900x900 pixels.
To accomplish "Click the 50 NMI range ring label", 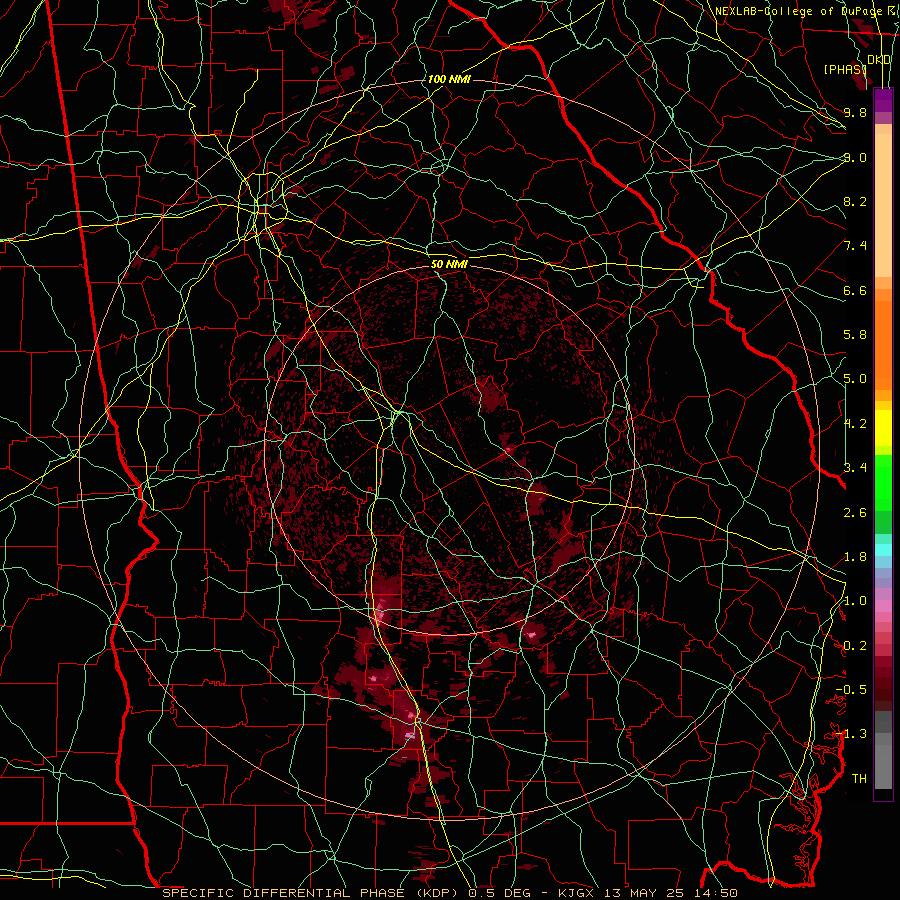I will pyautogui.click(x=449, y=264).
